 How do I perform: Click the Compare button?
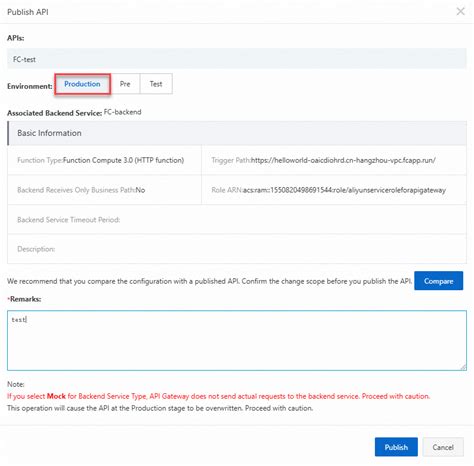coord(438,281)
